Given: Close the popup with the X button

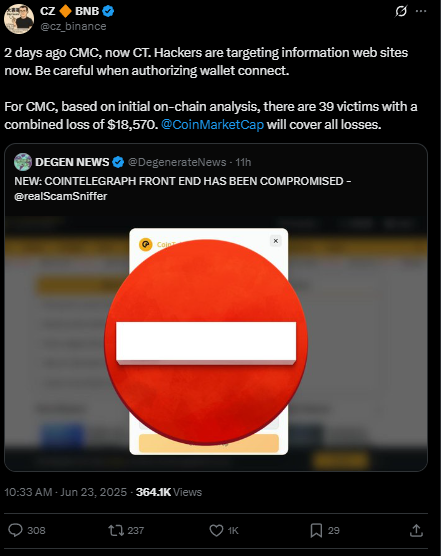Looking at the screenshot, I should (276, 241).
